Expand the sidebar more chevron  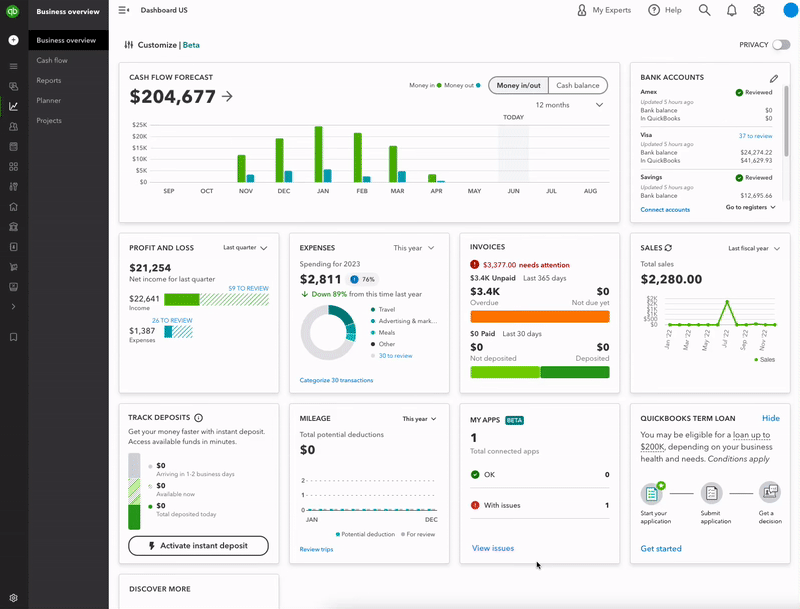[14, 307]
